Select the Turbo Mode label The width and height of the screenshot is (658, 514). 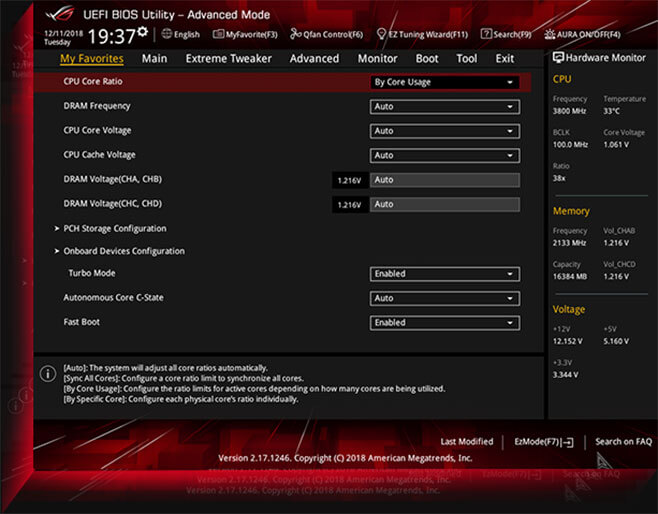pos(92,273)
